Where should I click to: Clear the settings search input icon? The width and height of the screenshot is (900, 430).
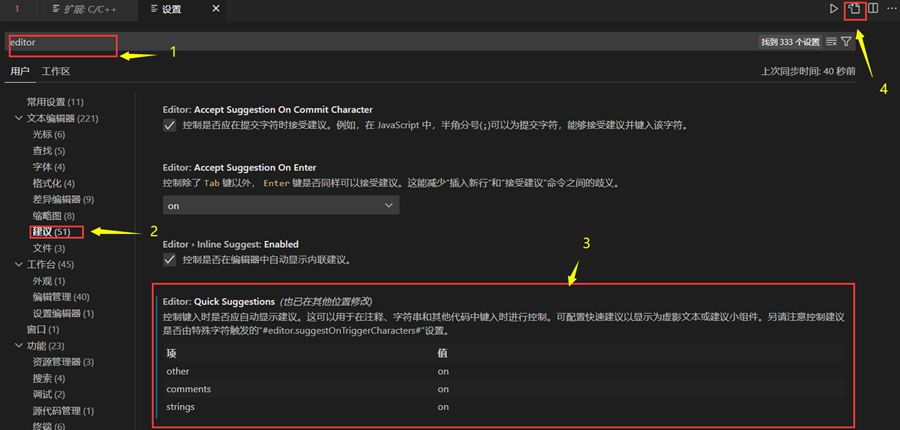(x=831, y=42)
